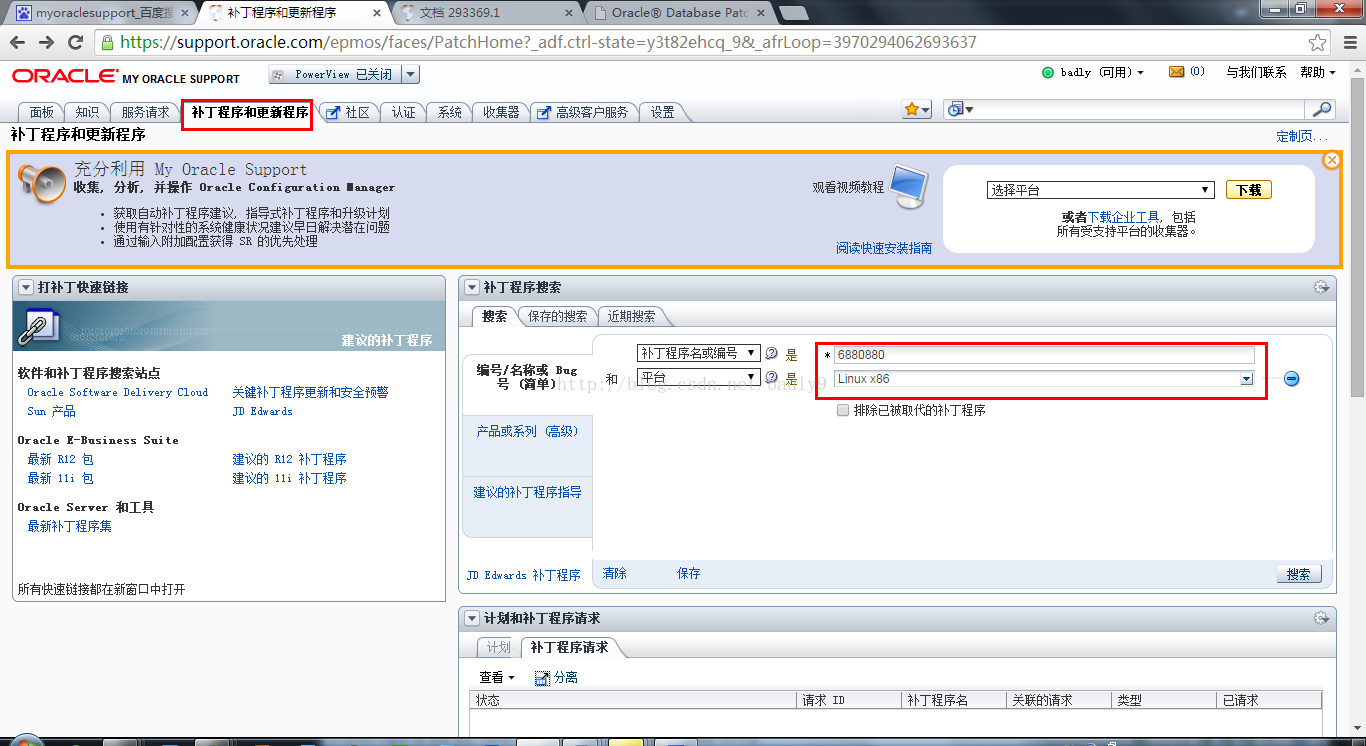Viewport: 1366px width, 746px height.
Task: Click the 清除 link
Action: click(614, 573)
